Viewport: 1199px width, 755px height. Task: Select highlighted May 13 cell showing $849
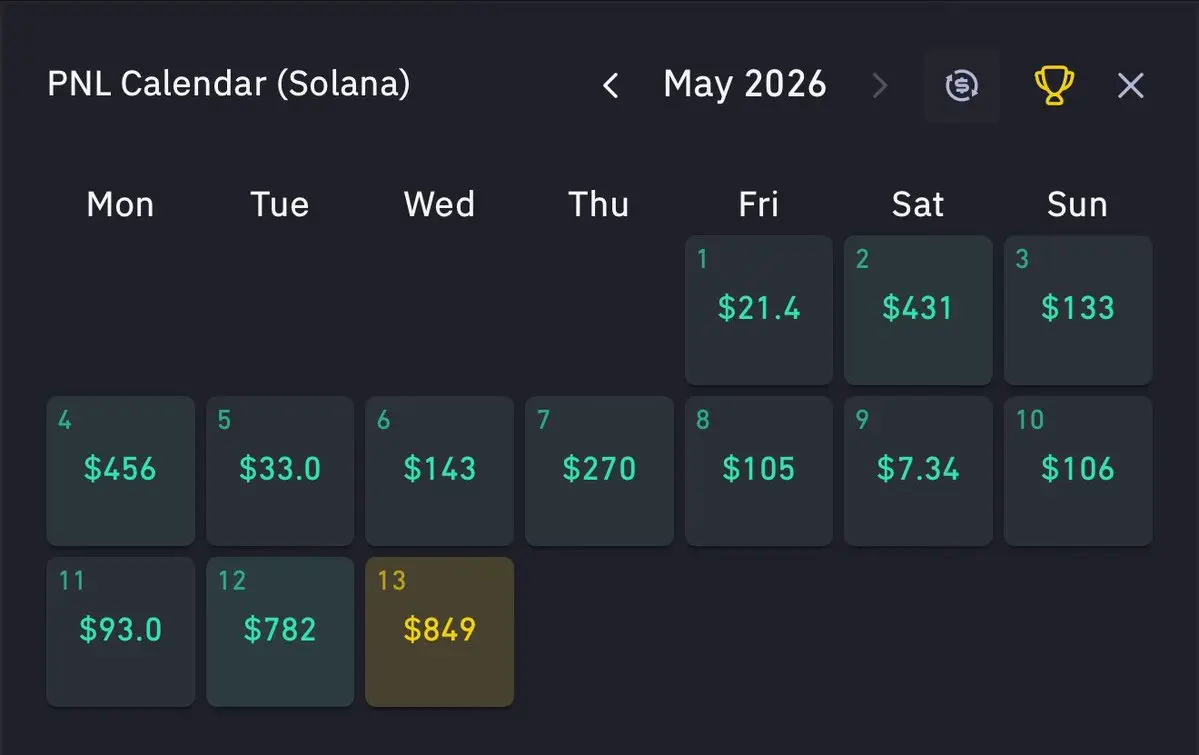(439, 632)
